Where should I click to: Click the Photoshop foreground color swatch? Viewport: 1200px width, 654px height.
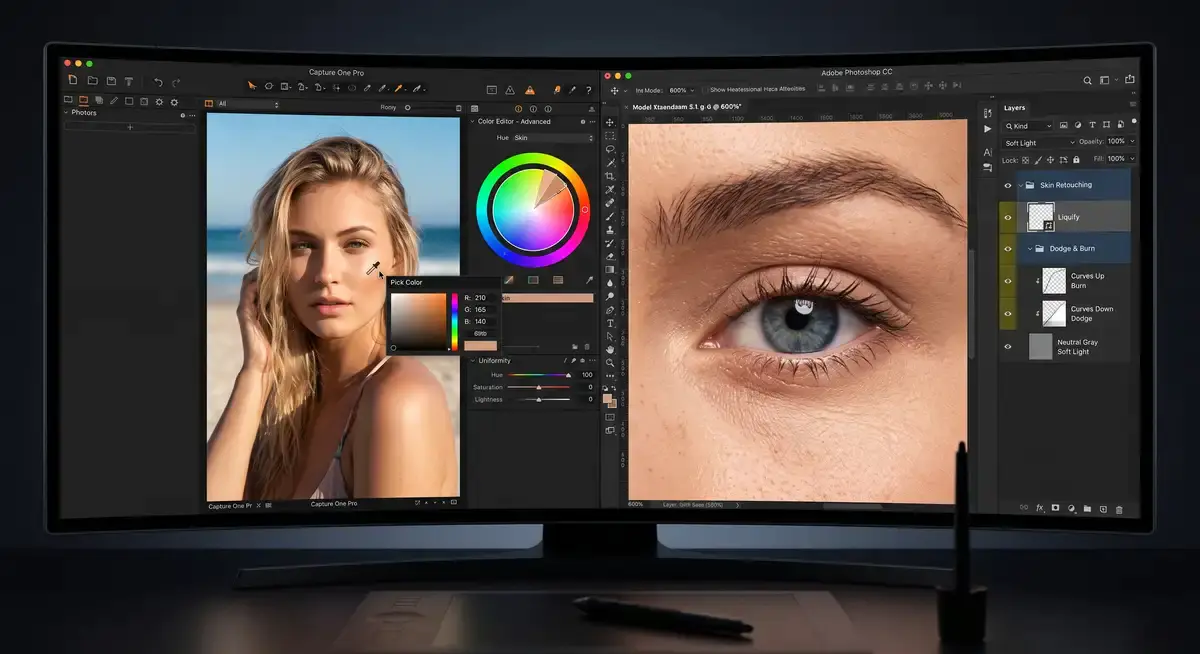pos(607,398)
